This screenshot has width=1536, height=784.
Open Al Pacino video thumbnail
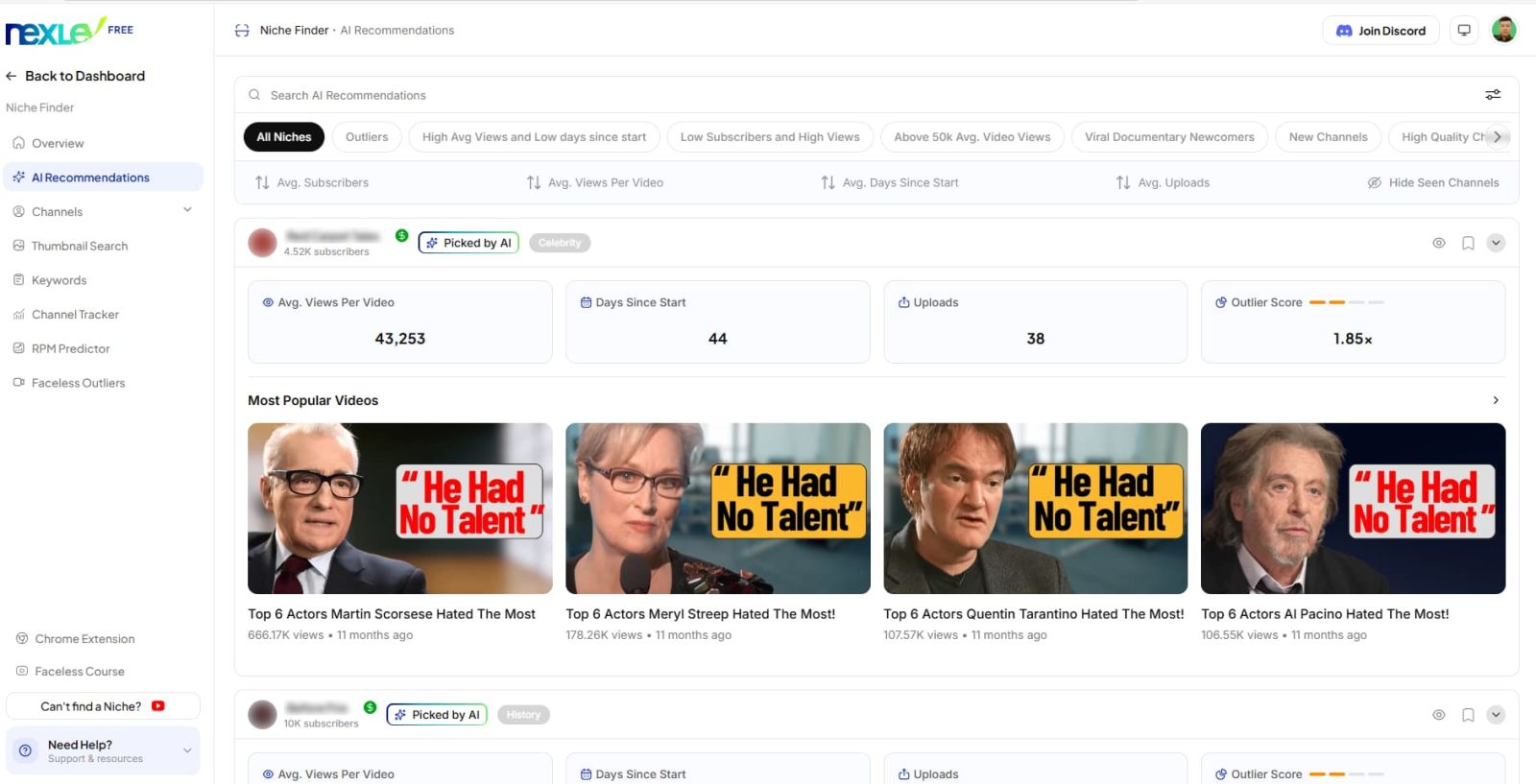[1354, 509]
